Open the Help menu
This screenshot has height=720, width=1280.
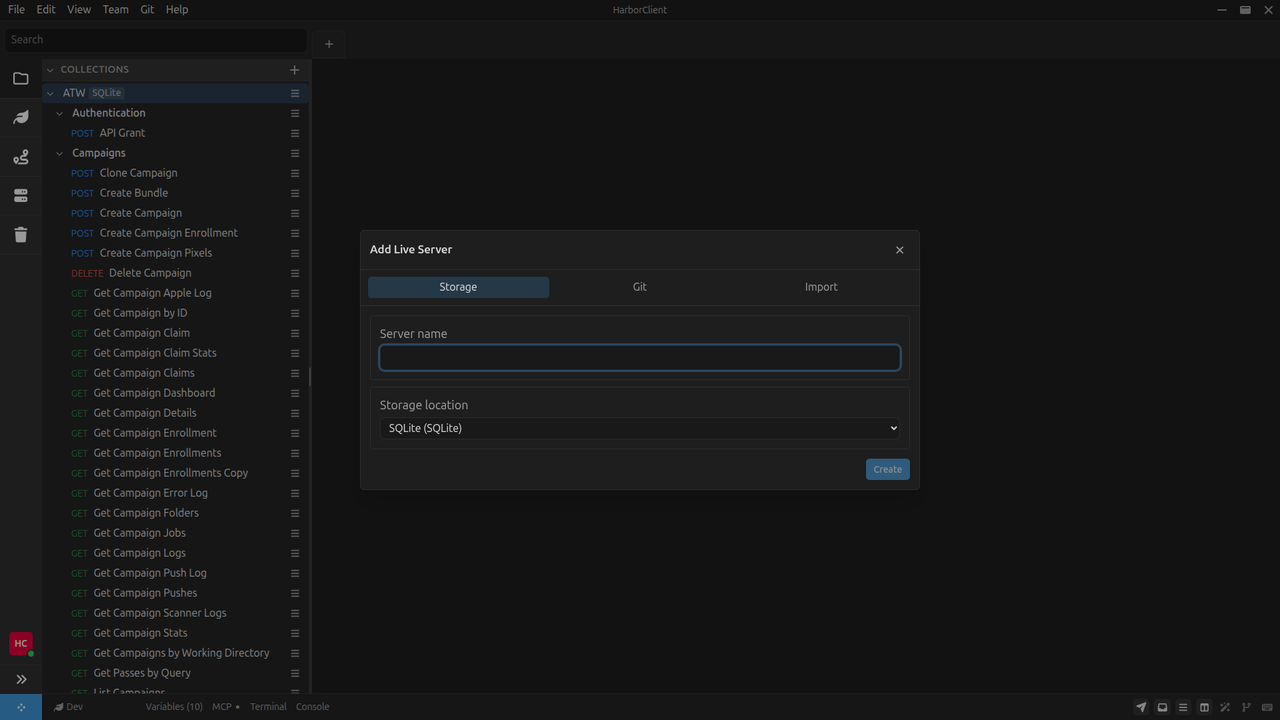click(177, 9)
